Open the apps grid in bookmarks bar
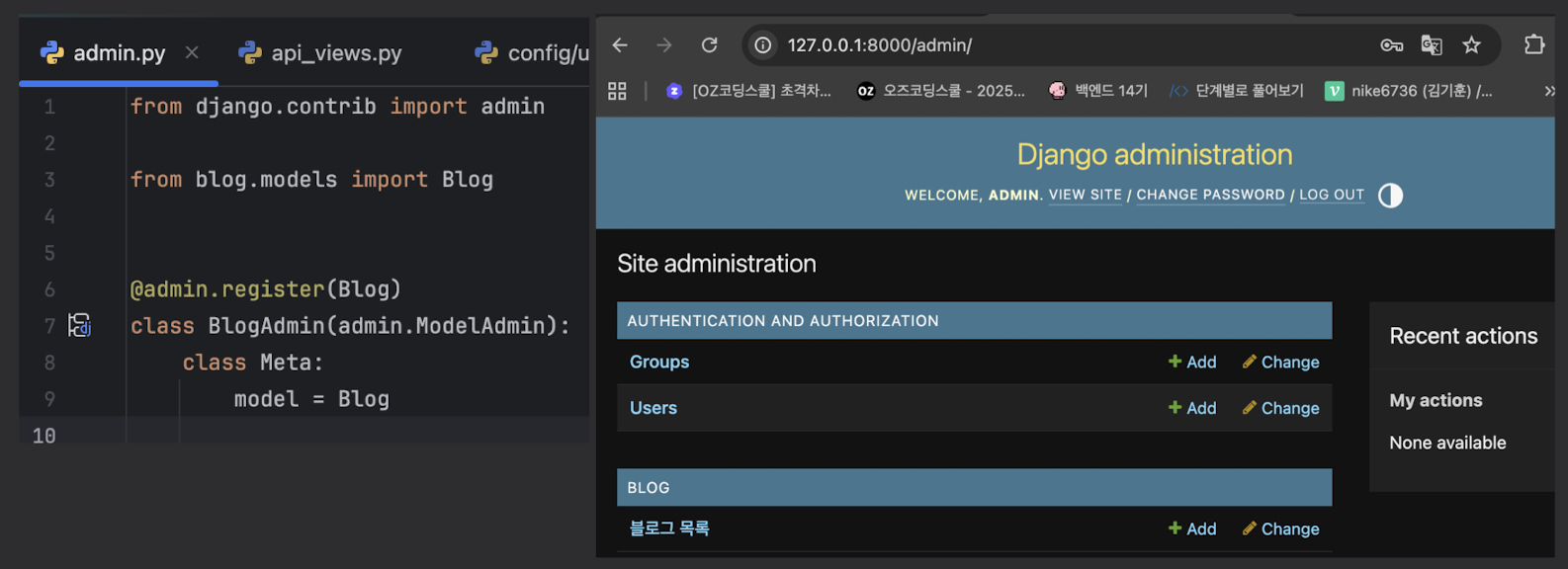This screenshot has width=1568, height=569. 618,91
